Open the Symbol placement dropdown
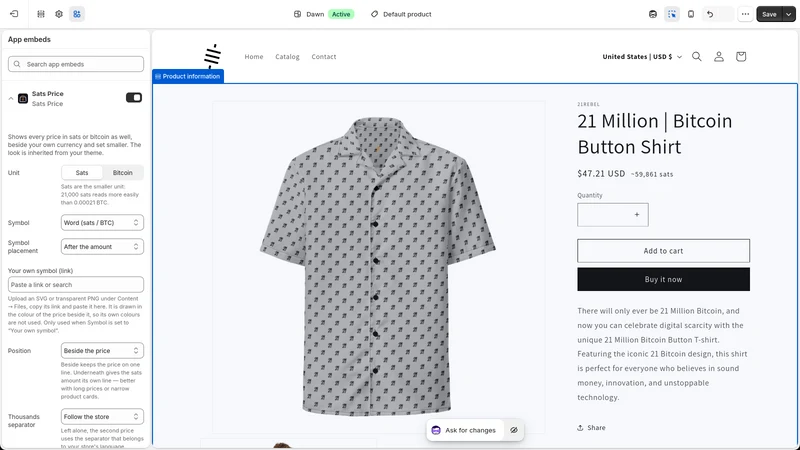 (x=102, y=246)
